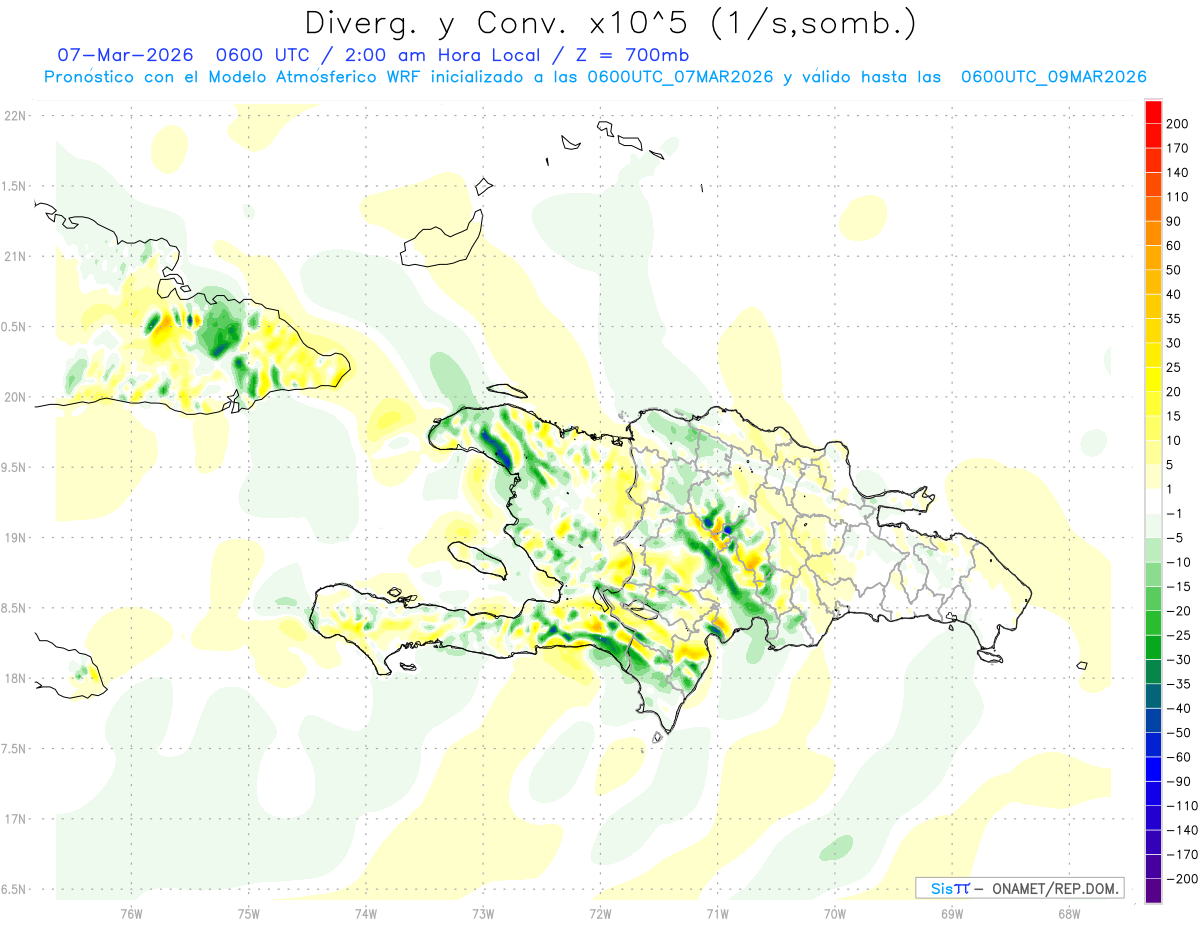1200x927 pixels.
Task: Click the positive colorbar value 30
Action: [1174, 343]
